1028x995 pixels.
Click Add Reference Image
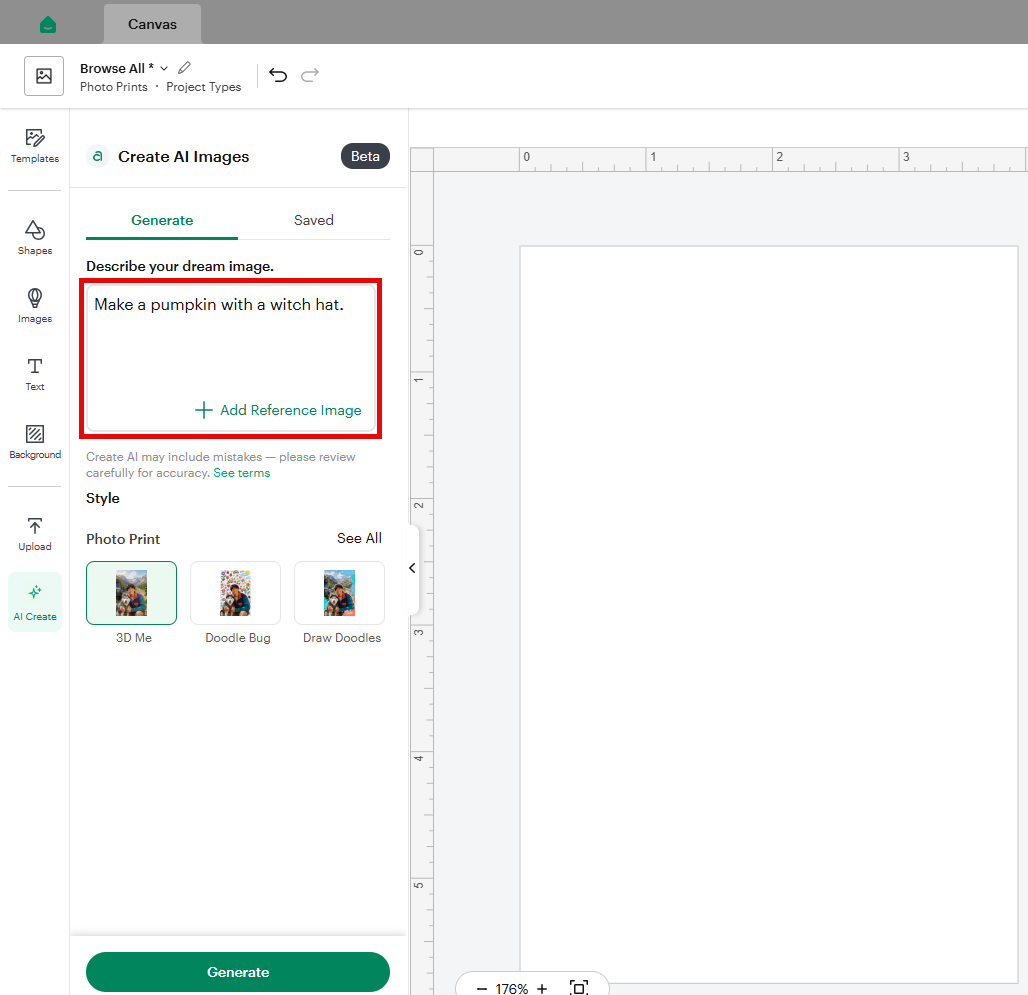click(278, 410)
